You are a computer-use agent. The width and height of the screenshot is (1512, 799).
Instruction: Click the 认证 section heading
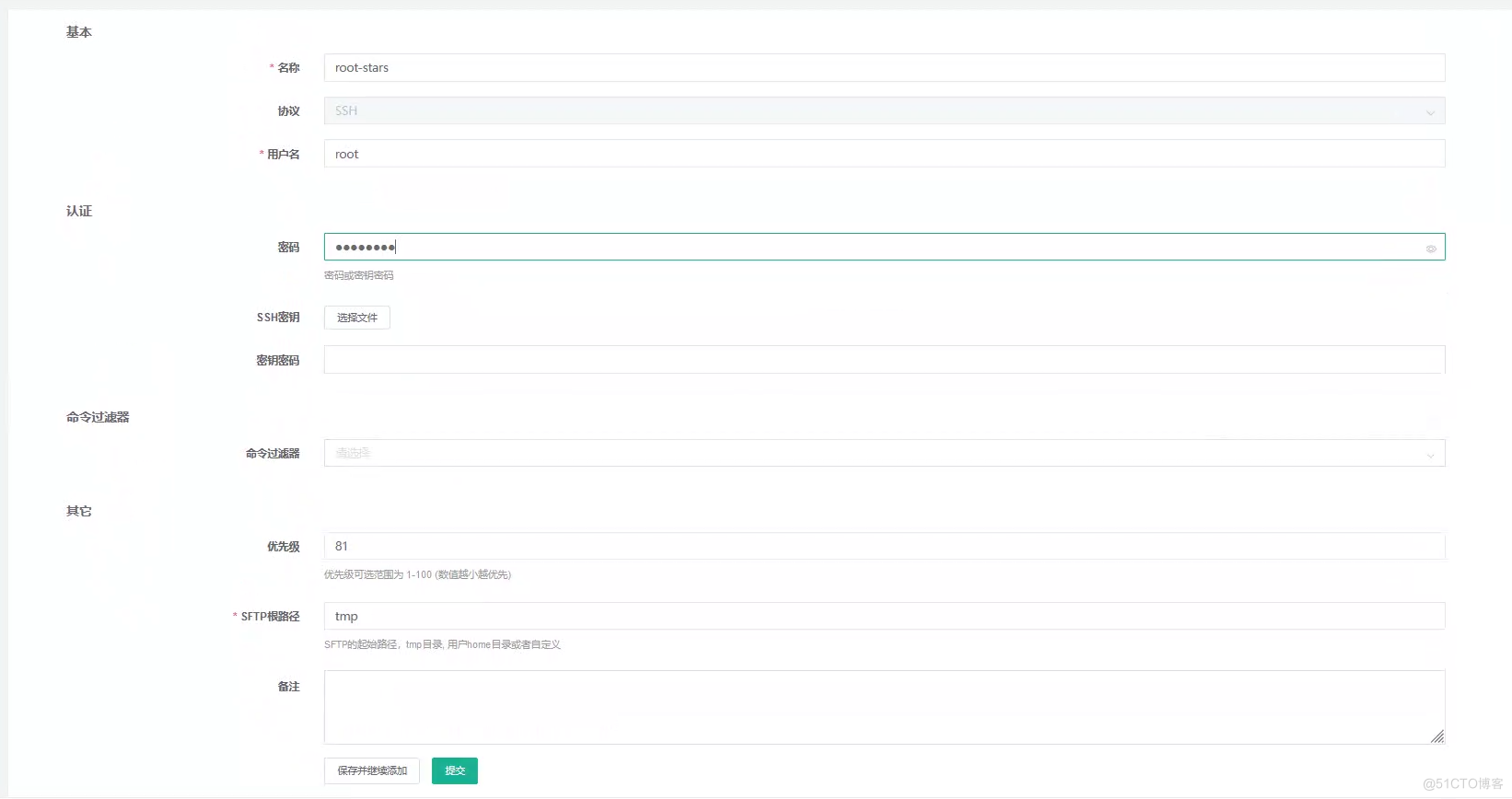pyautogui.click(x=79, y=211)
